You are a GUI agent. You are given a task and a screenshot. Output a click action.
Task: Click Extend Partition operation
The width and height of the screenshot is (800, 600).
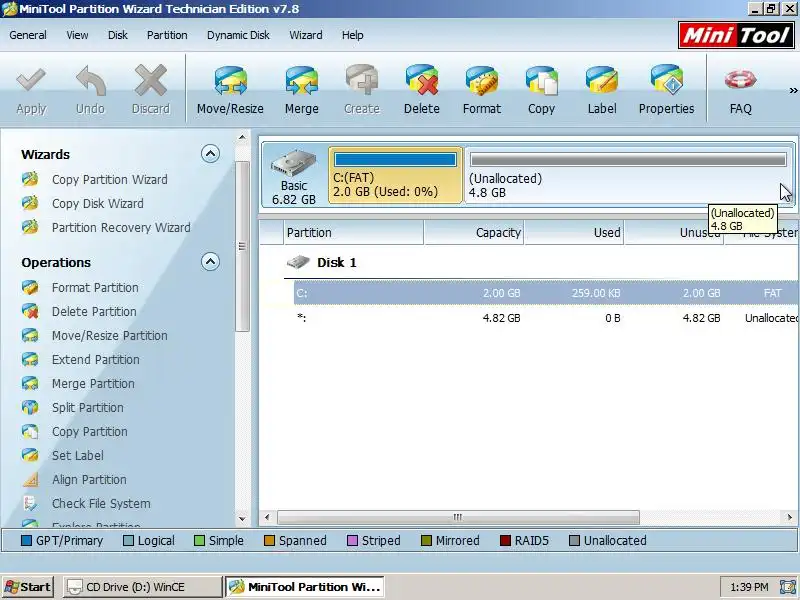(95, 360)
